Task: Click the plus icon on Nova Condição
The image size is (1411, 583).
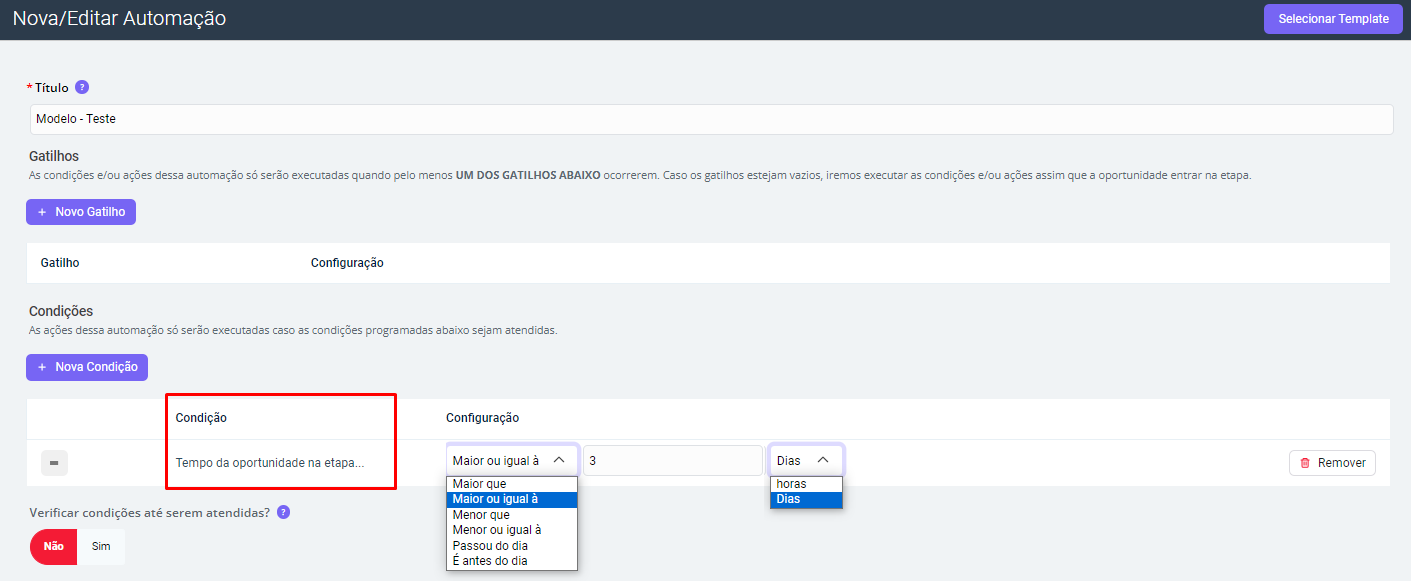Action: pyautogui.click(x=42, y=367)
